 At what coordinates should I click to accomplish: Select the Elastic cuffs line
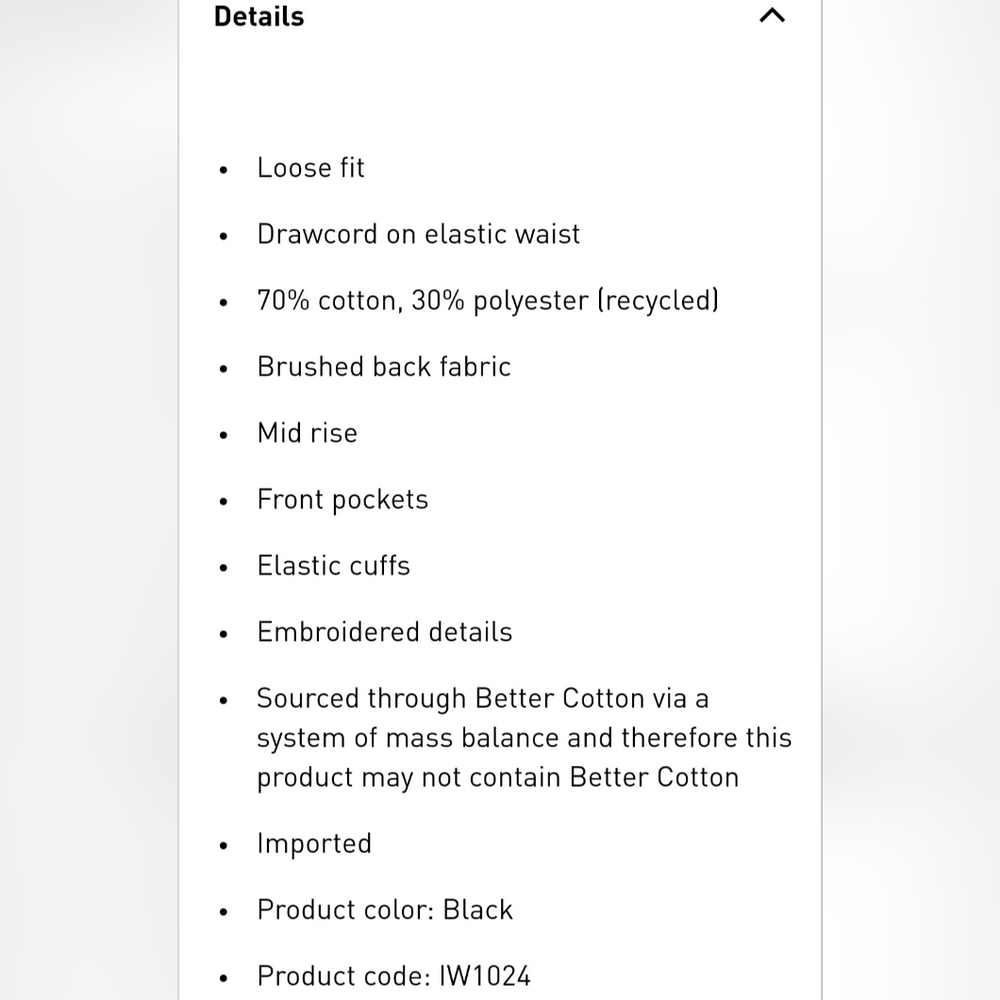click(334, 566)
